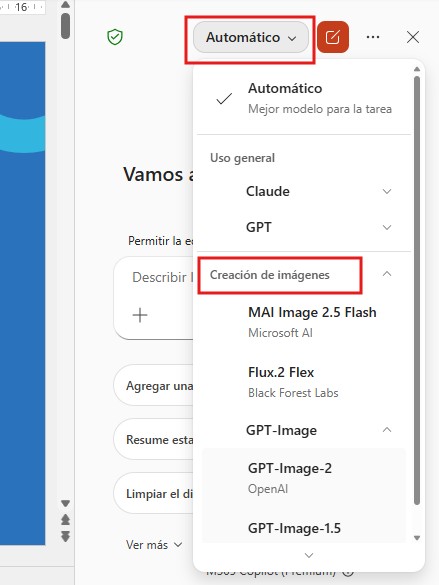
Task: Open the three-dots more options menu
Action: [x=373, y=37]
